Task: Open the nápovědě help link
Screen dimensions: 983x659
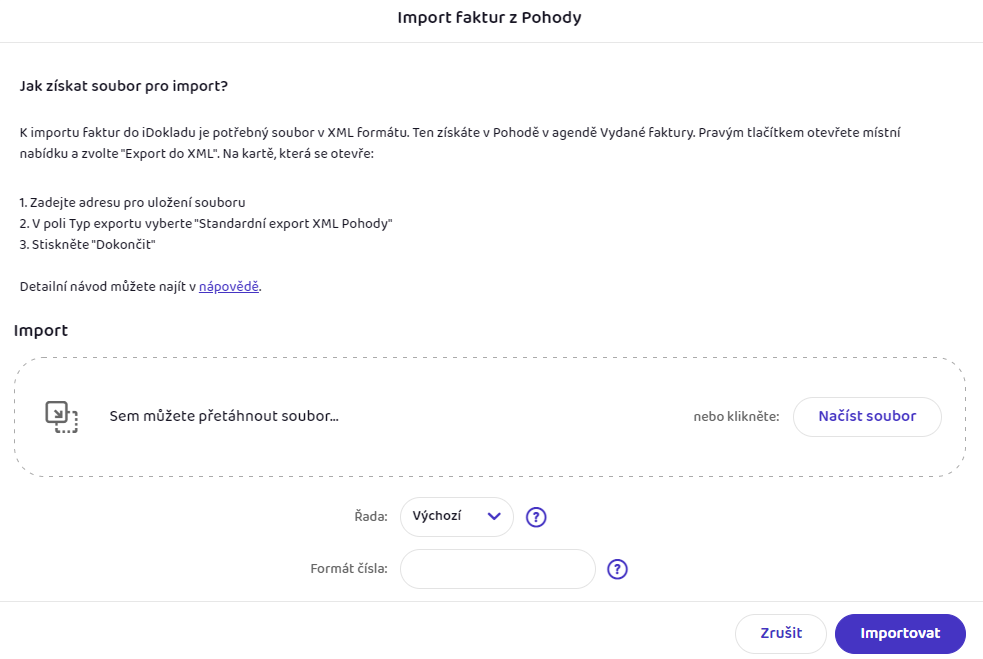Action: (229, 287)
